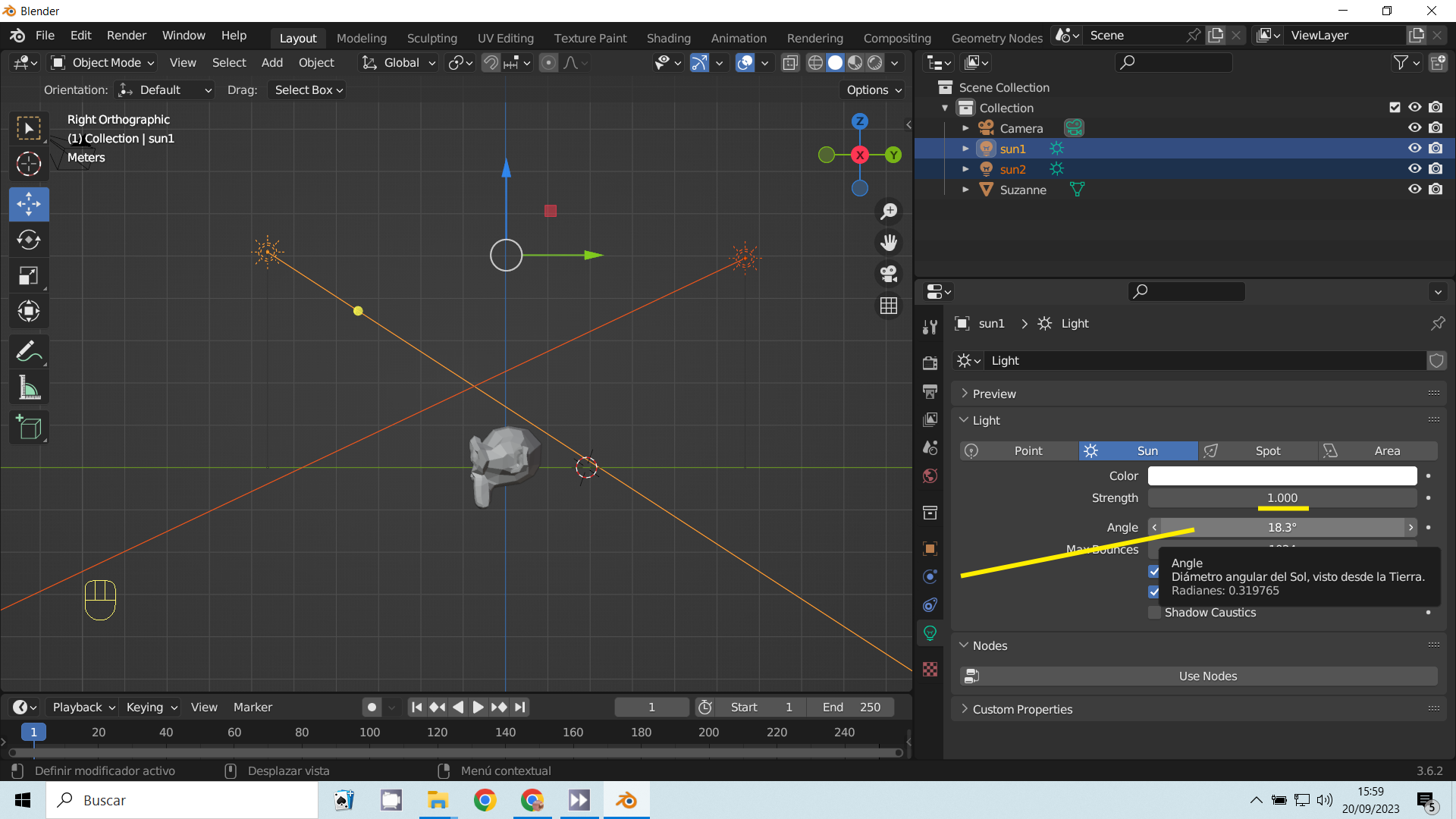
Task: Click the Add Cube tool
Action: click(29, 428)
